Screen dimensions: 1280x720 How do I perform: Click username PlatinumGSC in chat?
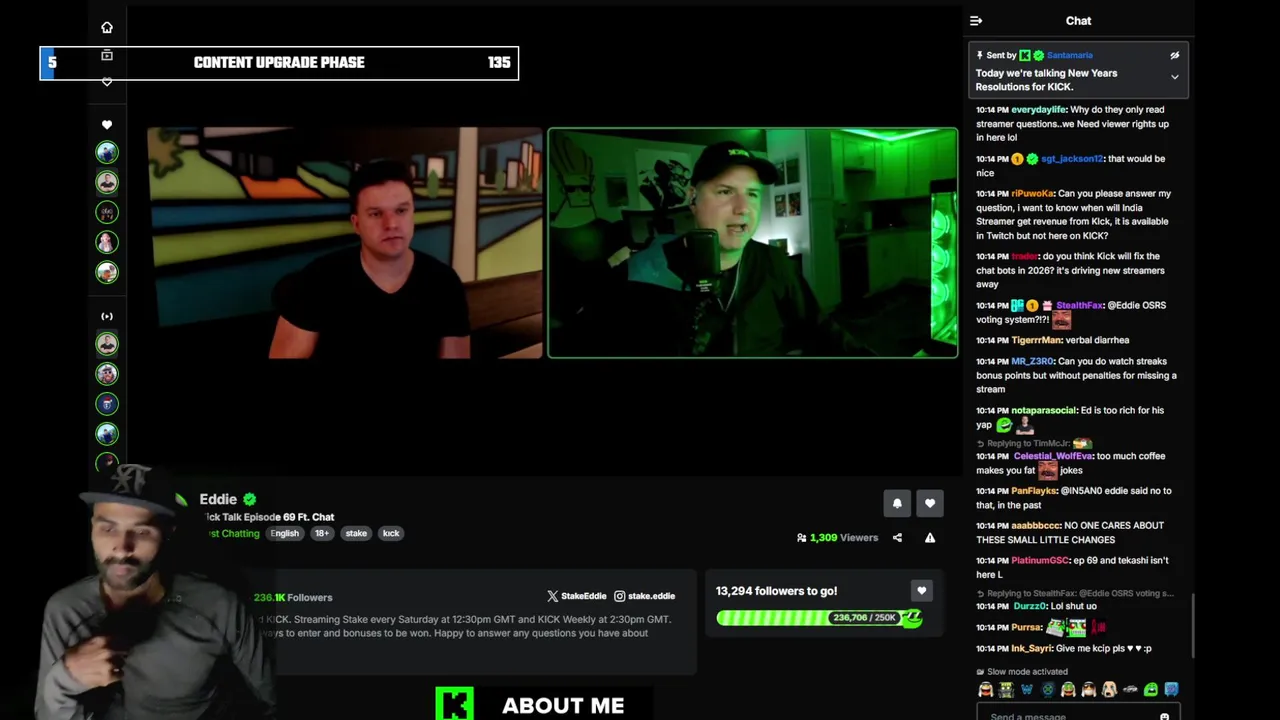tap(1040, 561)
